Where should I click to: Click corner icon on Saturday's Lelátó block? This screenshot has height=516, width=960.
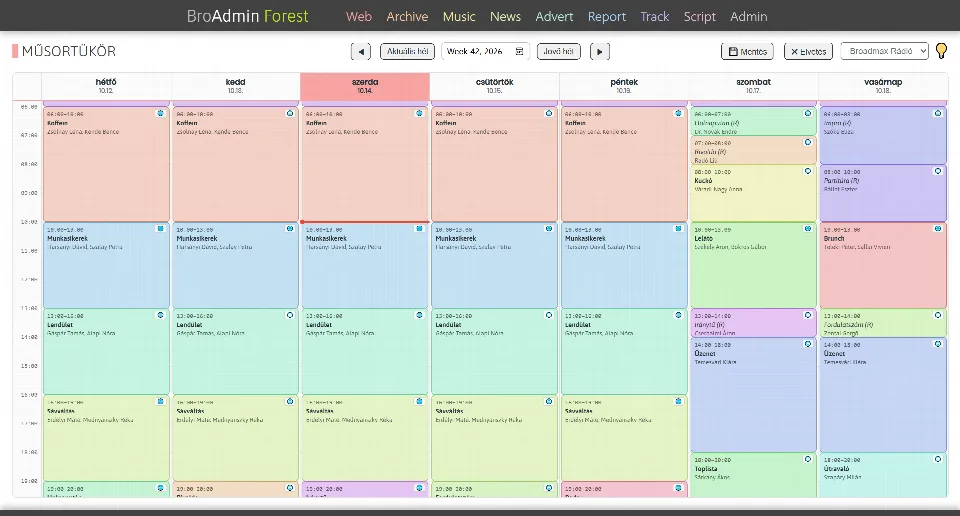tap(808, 229)
